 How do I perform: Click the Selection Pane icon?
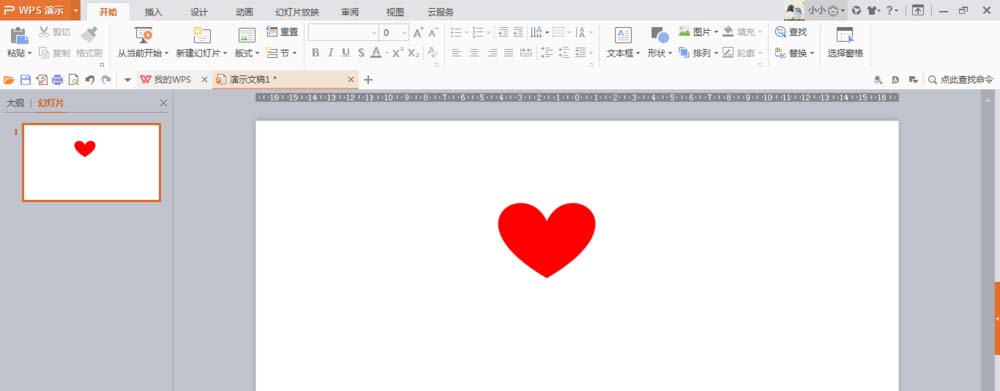tap(845, 35)
